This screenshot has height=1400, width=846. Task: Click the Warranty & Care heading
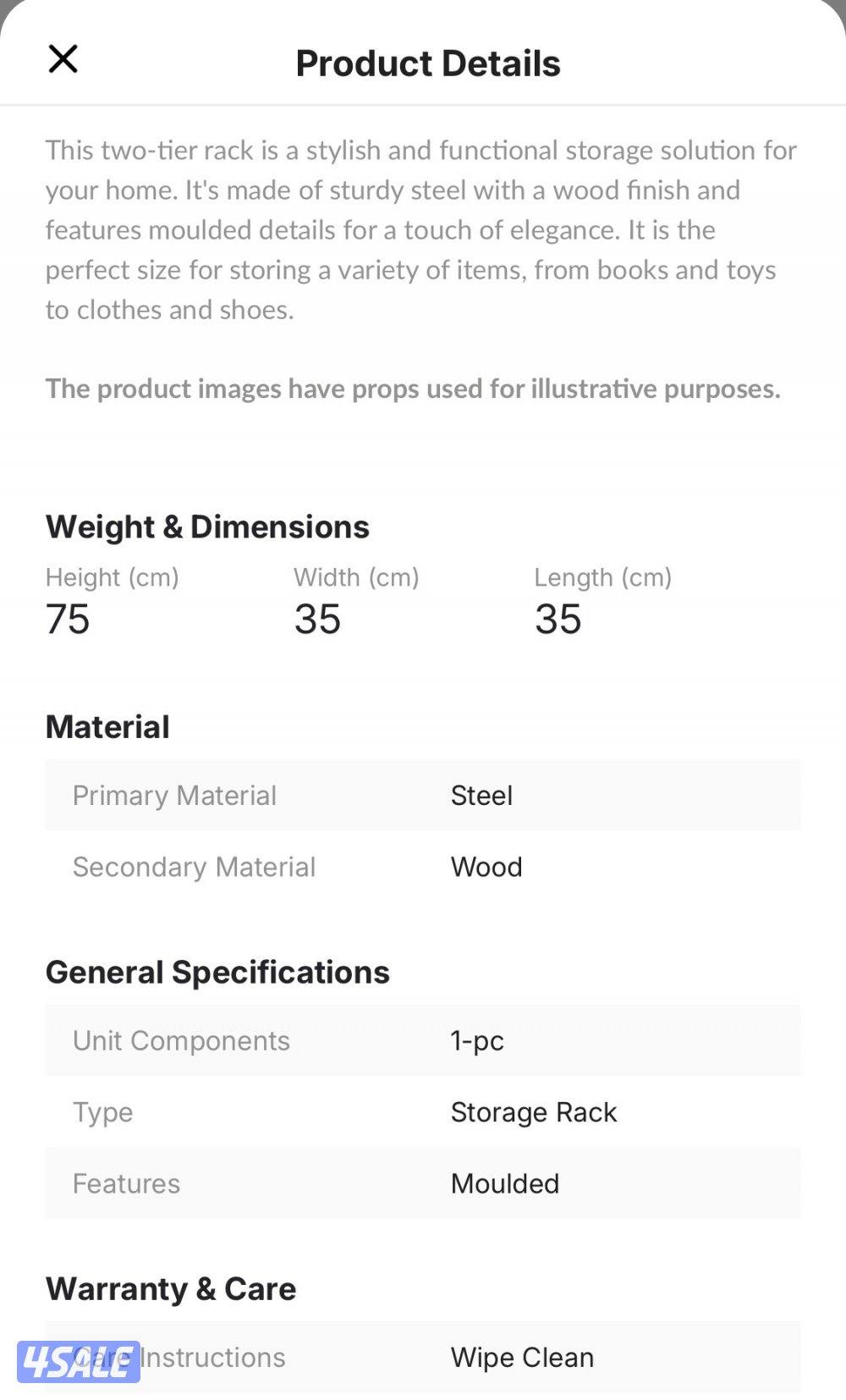point(171,1289)
